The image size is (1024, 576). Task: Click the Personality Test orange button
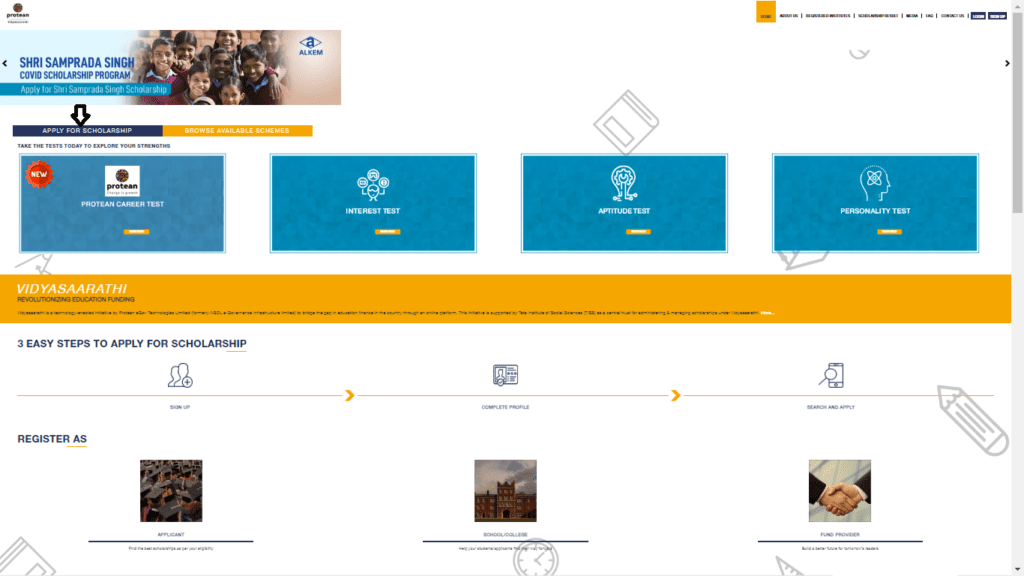889,232
